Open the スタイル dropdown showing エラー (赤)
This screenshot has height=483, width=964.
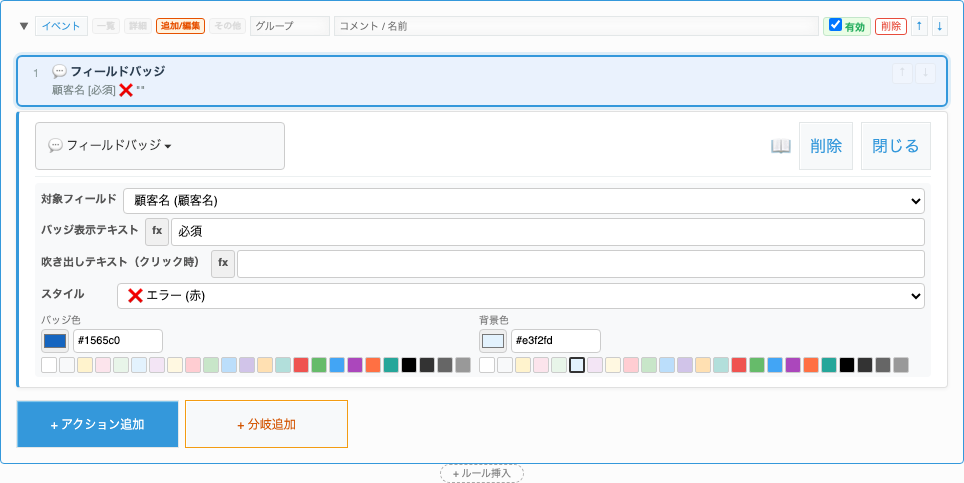coord(521,296)
